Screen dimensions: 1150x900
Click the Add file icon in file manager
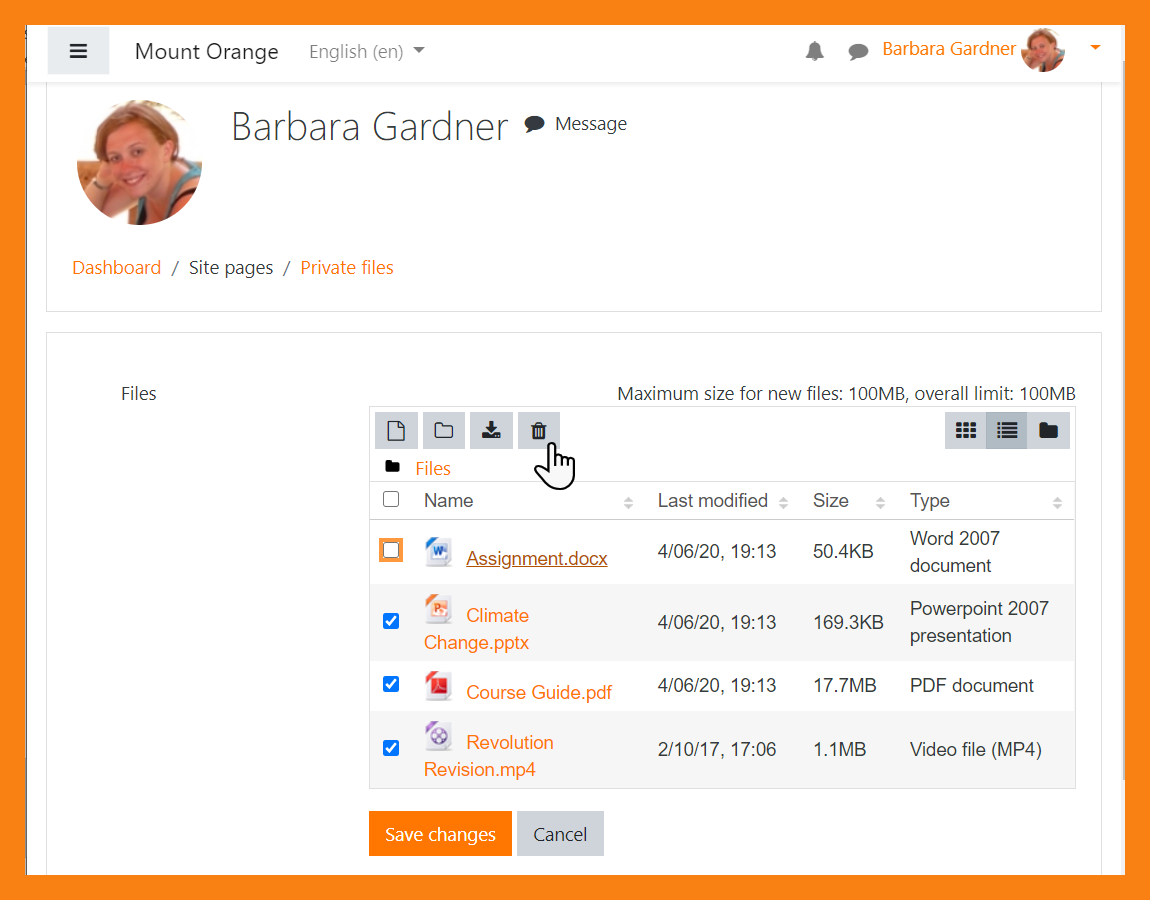pos(396,431)
